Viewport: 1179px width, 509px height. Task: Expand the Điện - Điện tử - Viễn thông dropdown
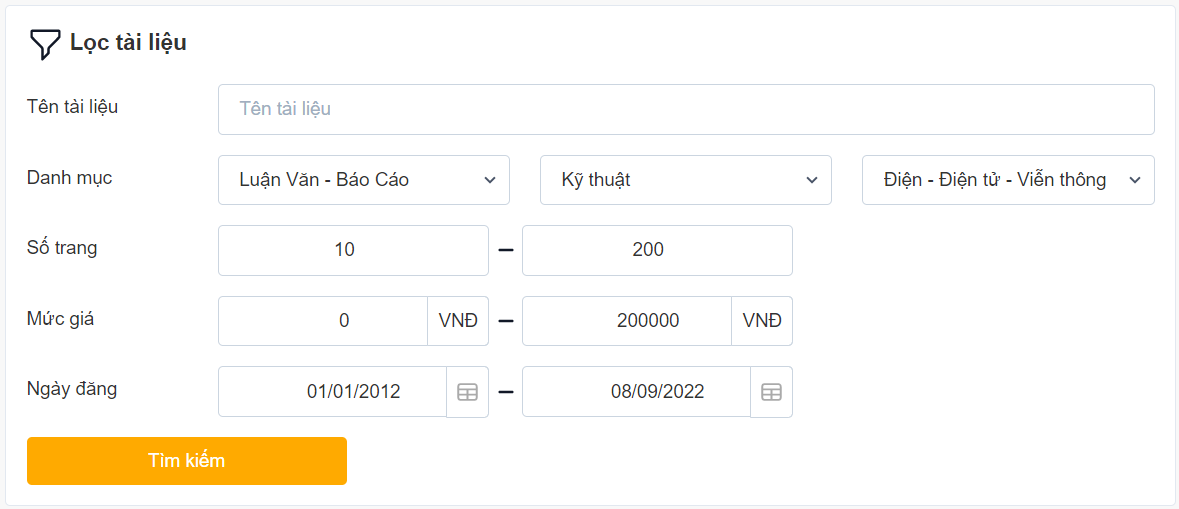[1007, 180]
